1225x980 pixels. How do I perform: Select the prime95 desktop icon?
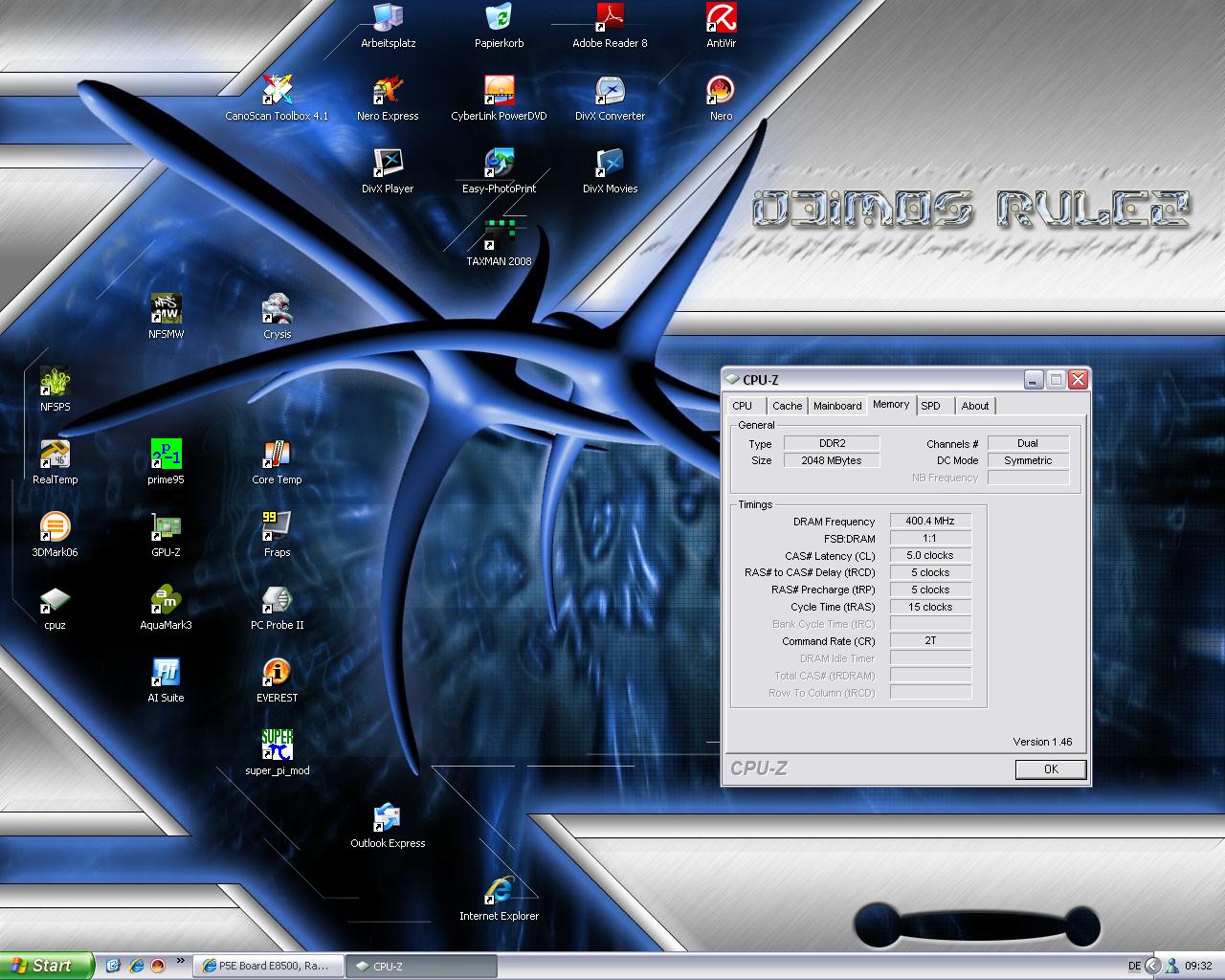[x=166, y=462]
